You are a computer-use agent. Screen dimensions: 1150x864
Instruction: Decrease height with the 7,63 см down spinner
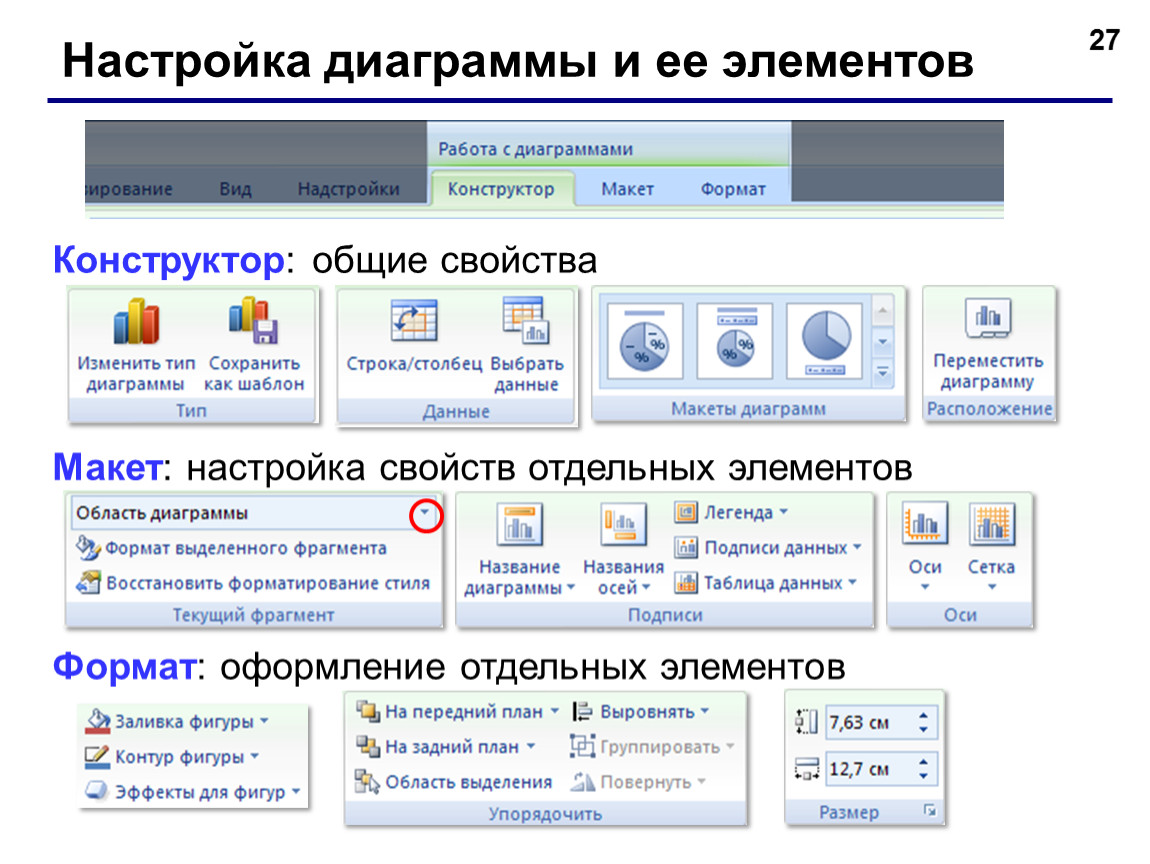coord(923,731)
